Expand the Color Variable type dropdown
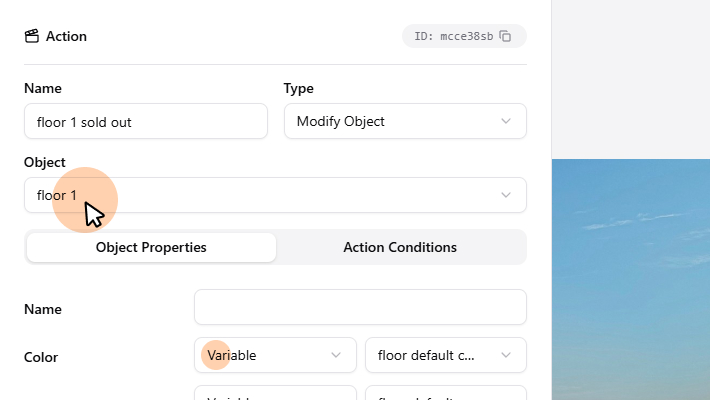The width and height of the screenshot is (710, 400). coord(275,355)
